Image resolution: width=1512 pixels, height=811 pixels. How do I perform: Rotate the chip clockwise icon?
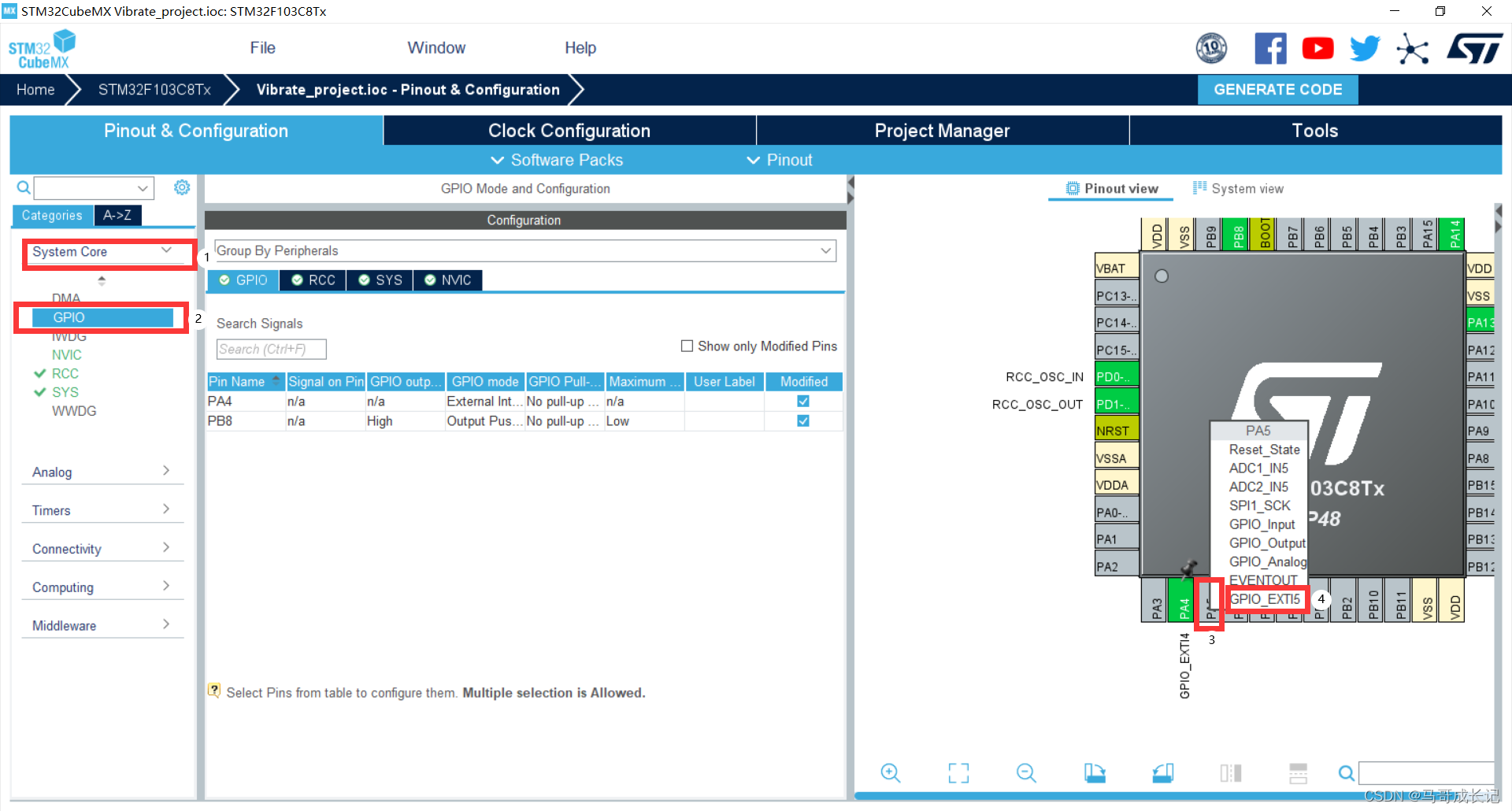1095,773
